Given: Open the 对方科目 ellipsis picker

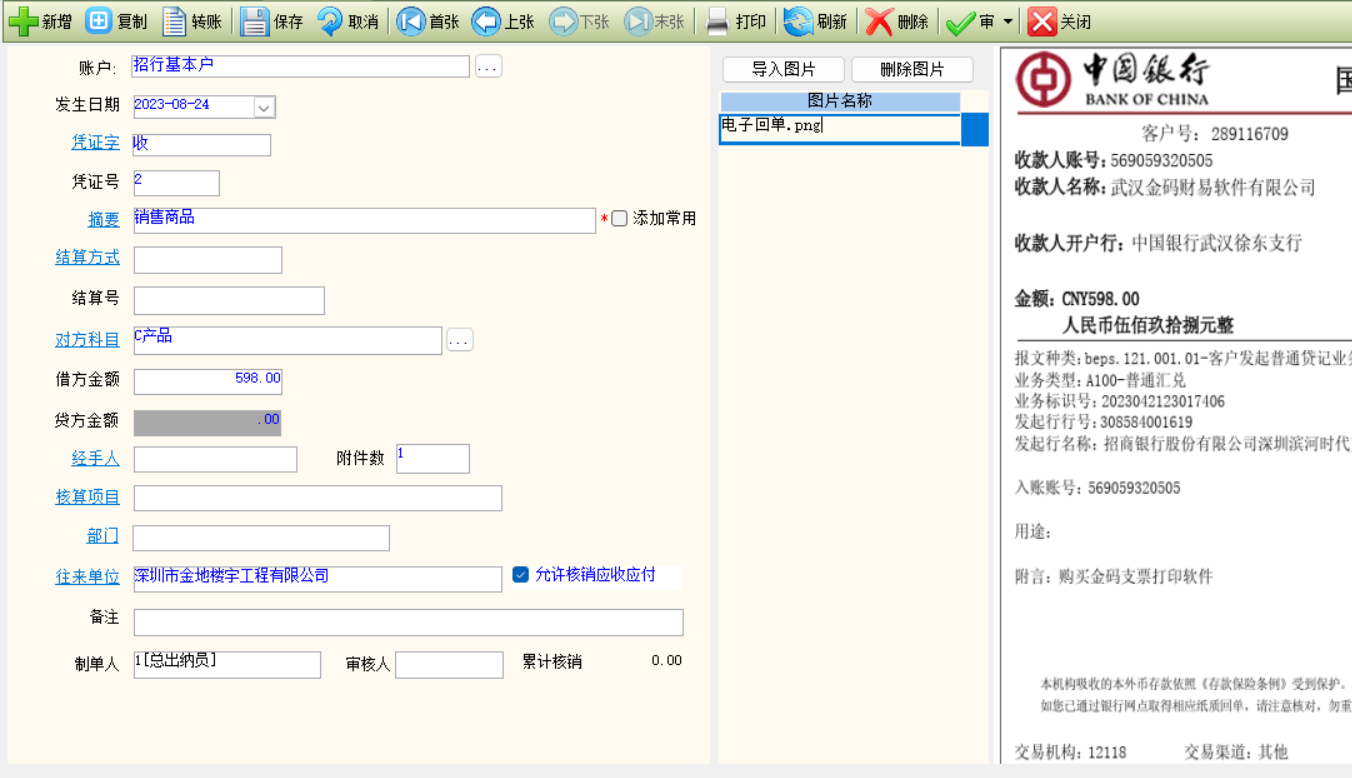Looking at the screenshot, I should click(x=459, y=340).
